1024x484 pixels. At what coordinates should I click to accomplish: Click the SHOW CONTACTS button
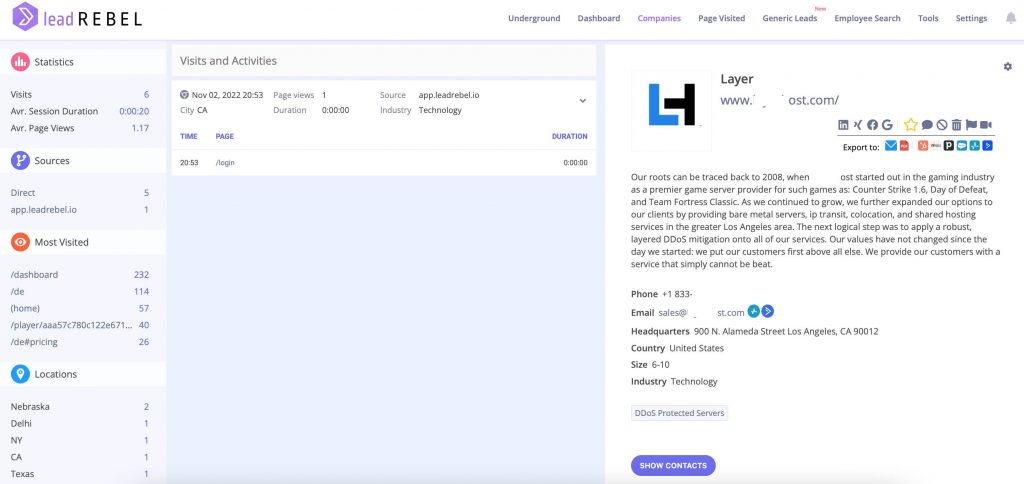(673, 466)
